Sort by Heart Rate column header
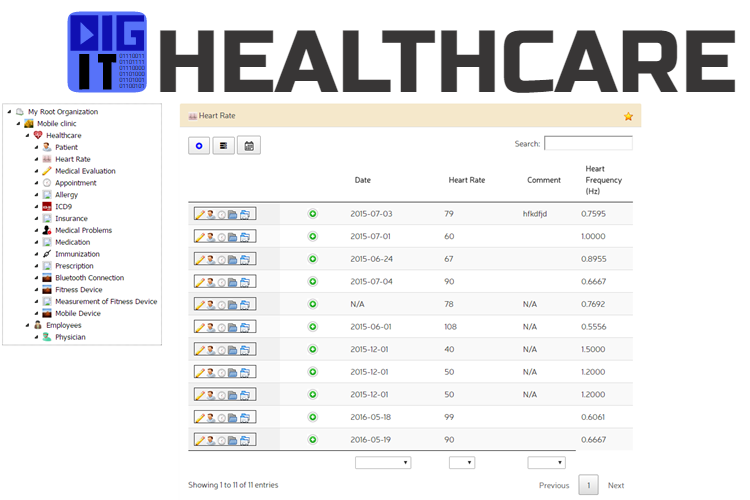This screenshot has width=750, height=500. click(466, 180)
